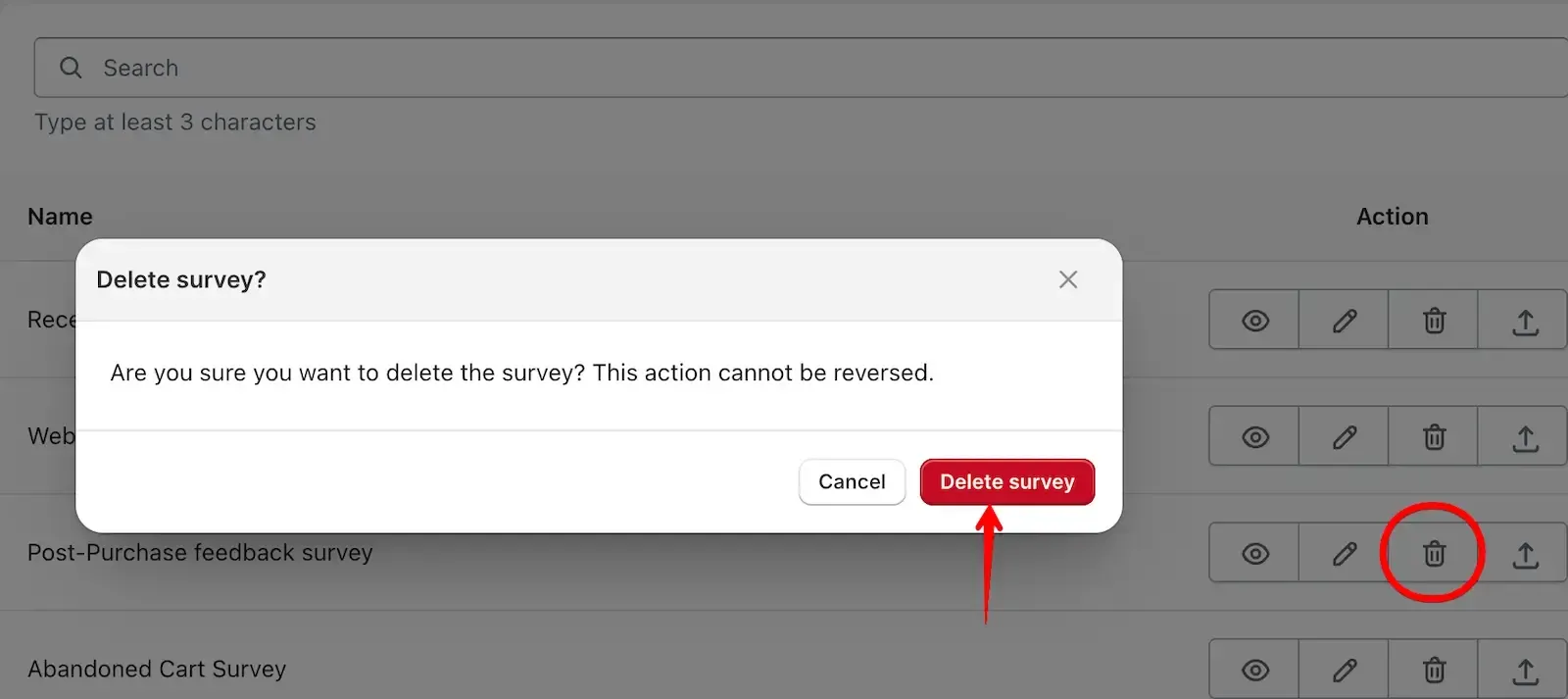Delete the second row survey via trash icon
Image resolution: width=1568 pixels, height=699 pixels.
point(1434,436)
